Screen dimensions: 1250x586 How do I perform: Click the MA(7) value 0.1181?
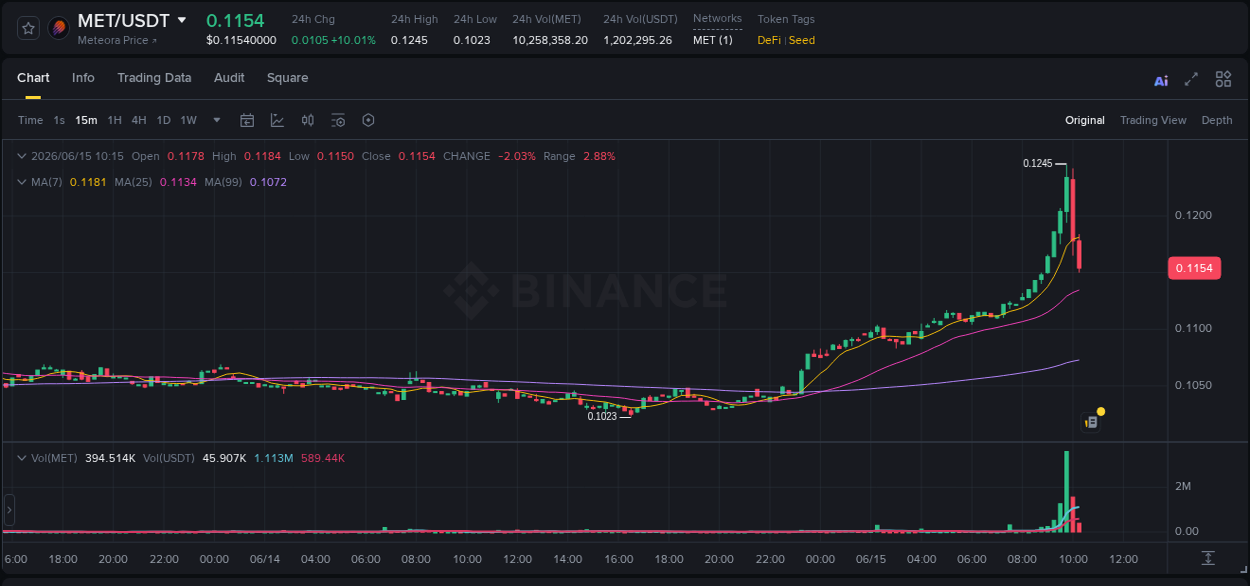click(x=87, y=182)
